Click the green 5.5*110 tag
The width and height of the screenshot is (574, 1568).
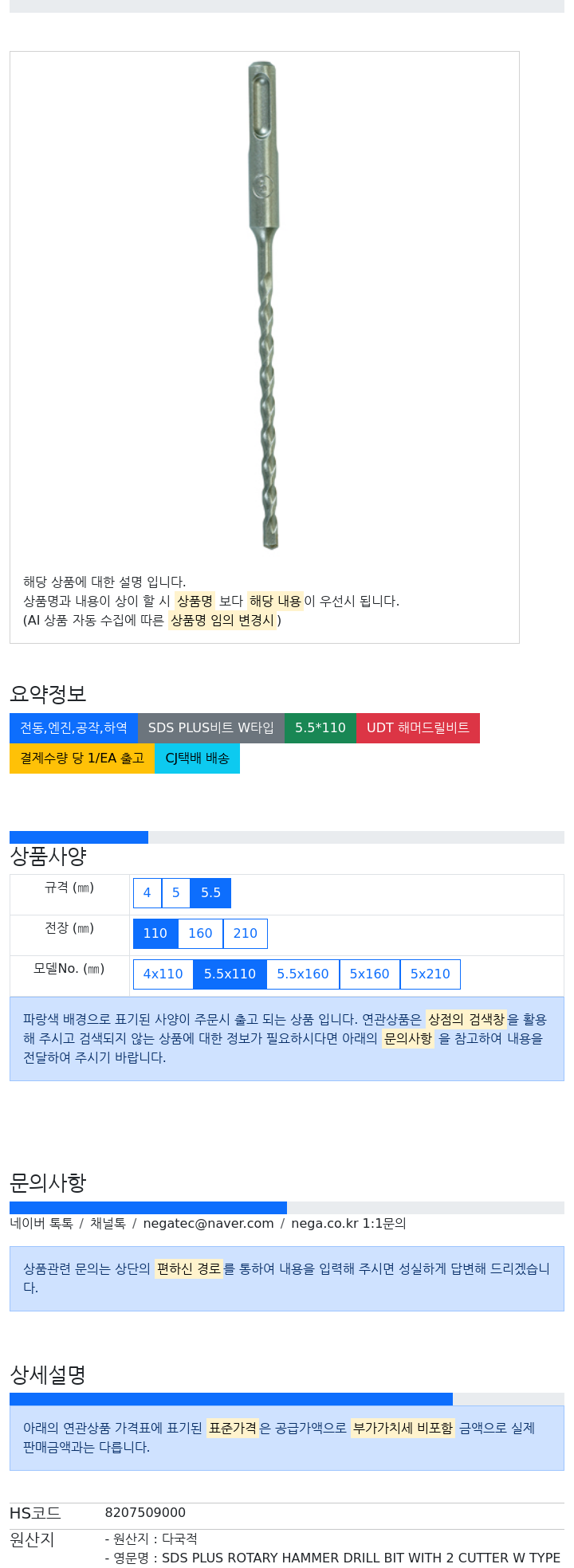pos(320,728)
